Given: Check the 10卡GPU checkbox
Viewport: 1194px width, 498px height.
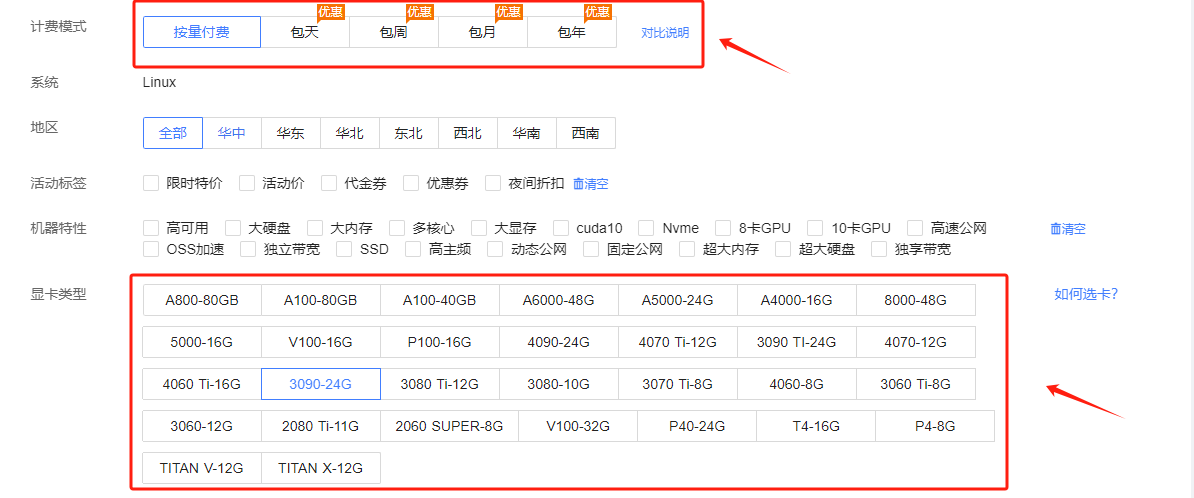Looking at the screenshot, I should click(x=815, y=228).
